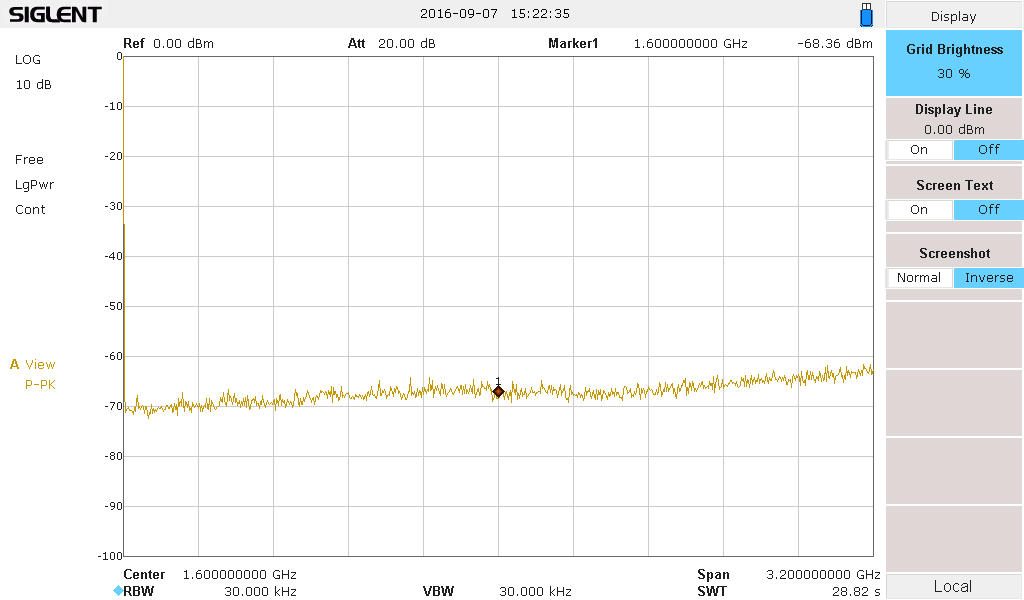The image size is (1024, 600).
Task: Click the blue USB drive status icon
Action: (x=866, y=14)
